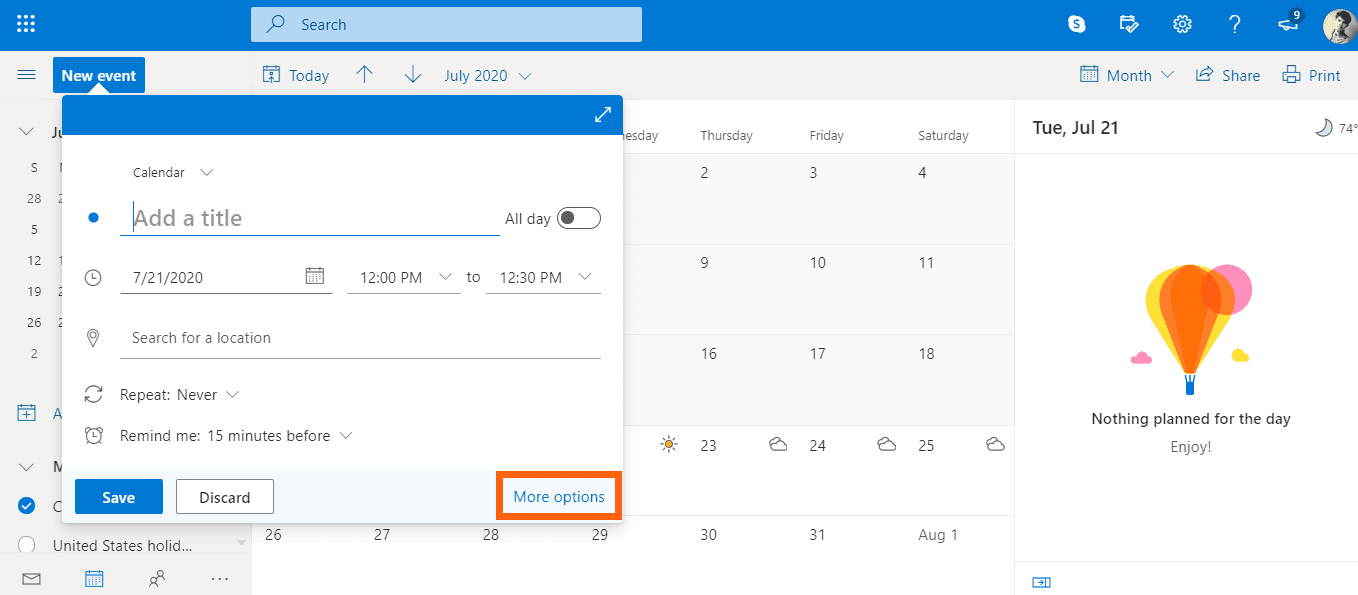This screenshot has height=595, width=1358.
Task: Check the United States holidays calendar
Action: [x=27, y=545]
